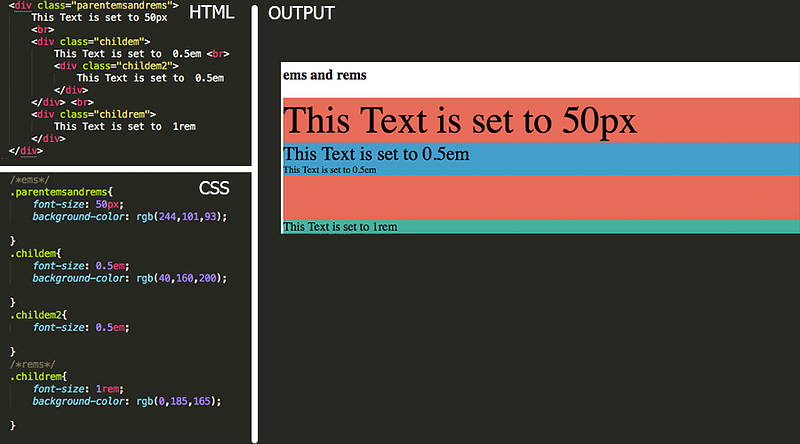The width and height of the screenshot is (800, 444).
Task: Click the /*rems*/ comment in CSS
Action: (x=32, y=364)
